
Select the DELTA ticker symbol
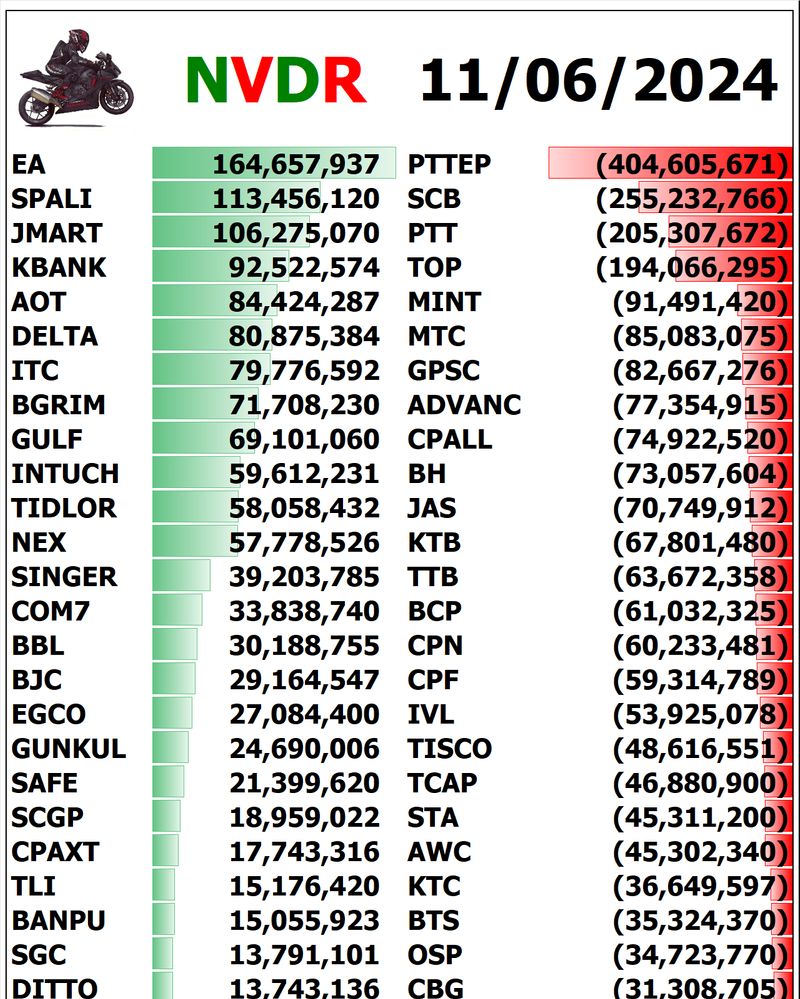click(55, 336)
